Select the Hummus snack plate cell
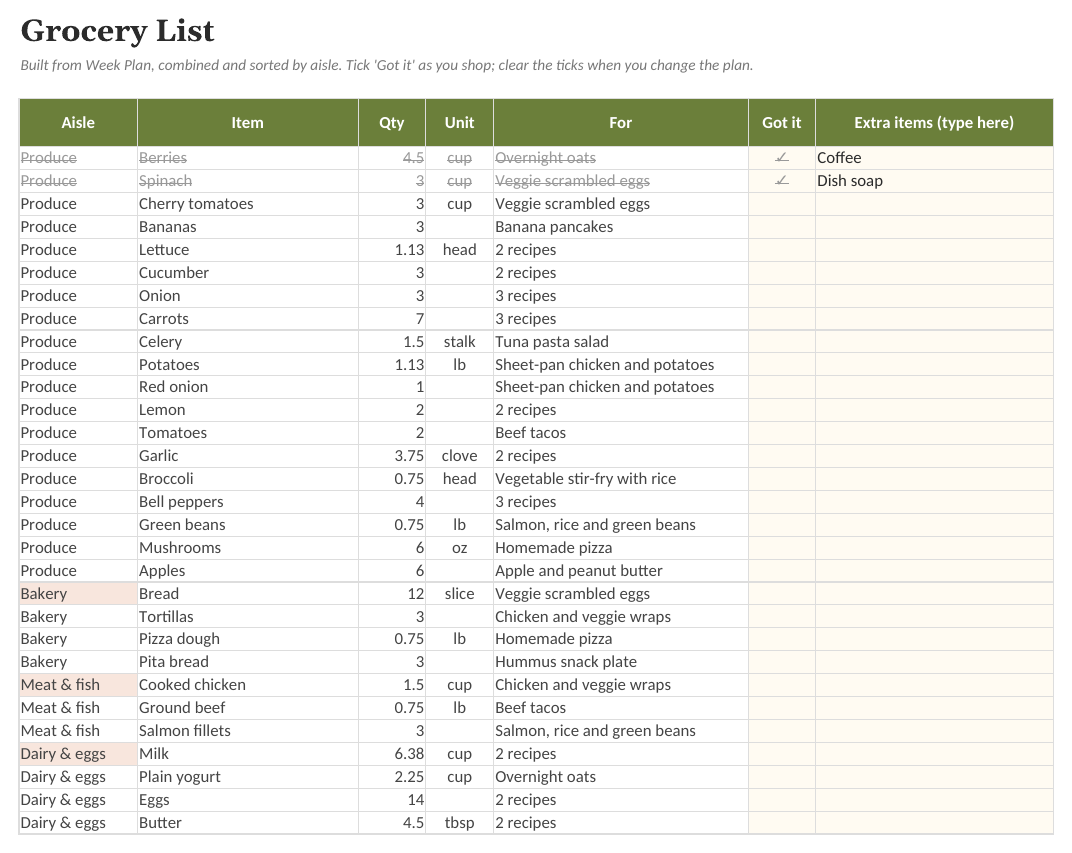The image size is (1072, 853). [x=620, y=662]
